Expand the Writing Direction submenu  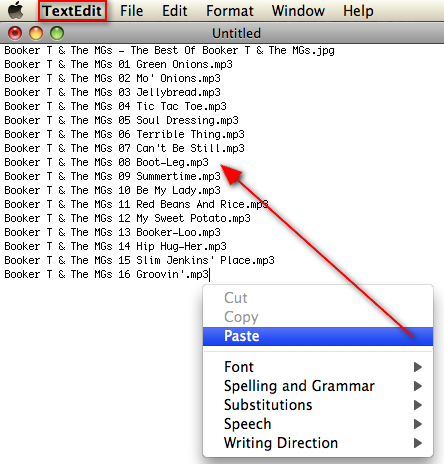[318, 443]
